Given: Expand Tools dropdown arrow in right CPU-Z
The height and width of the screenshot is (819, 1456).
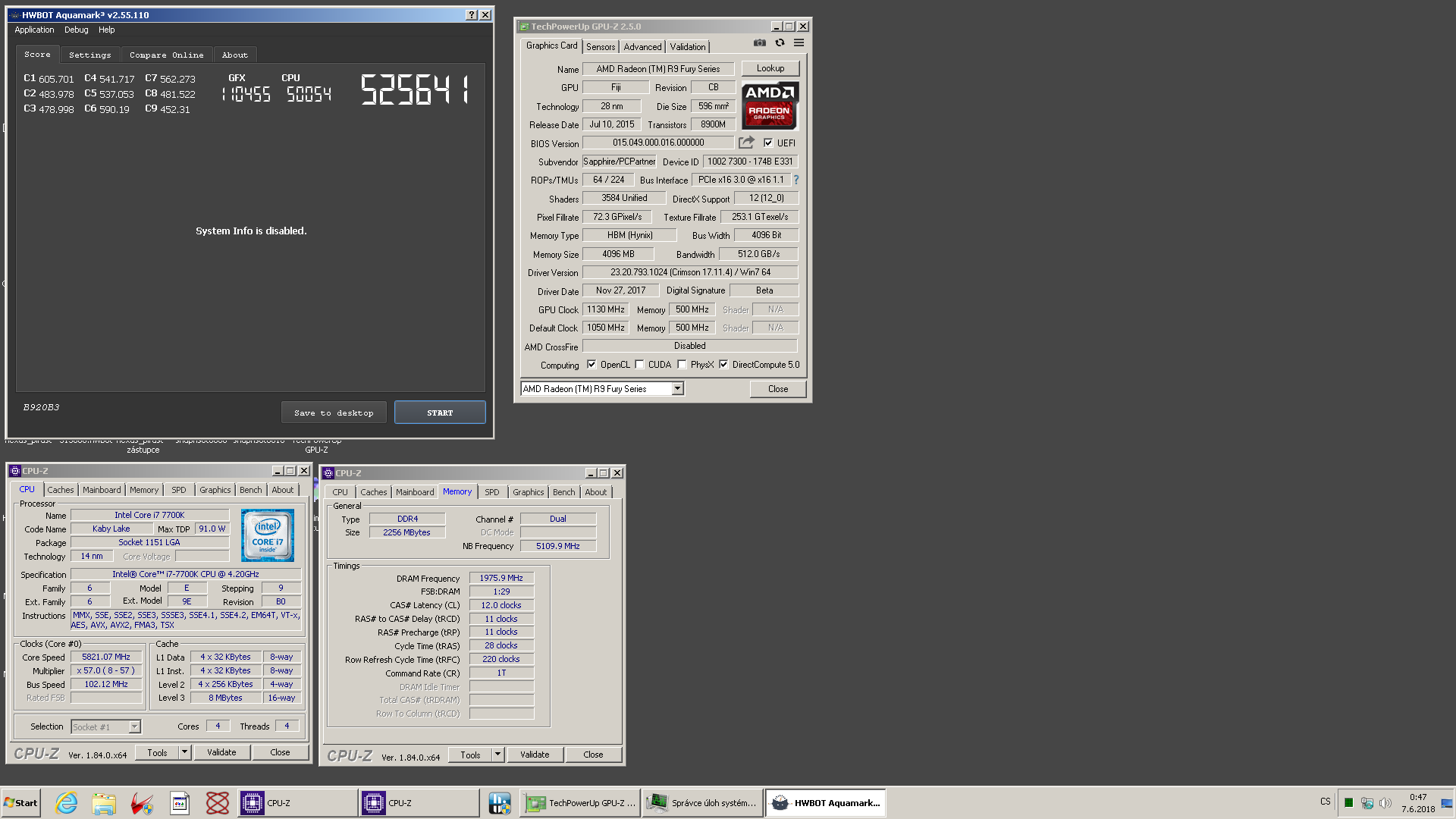Looking at the screenshot, I should pos(497,755).
